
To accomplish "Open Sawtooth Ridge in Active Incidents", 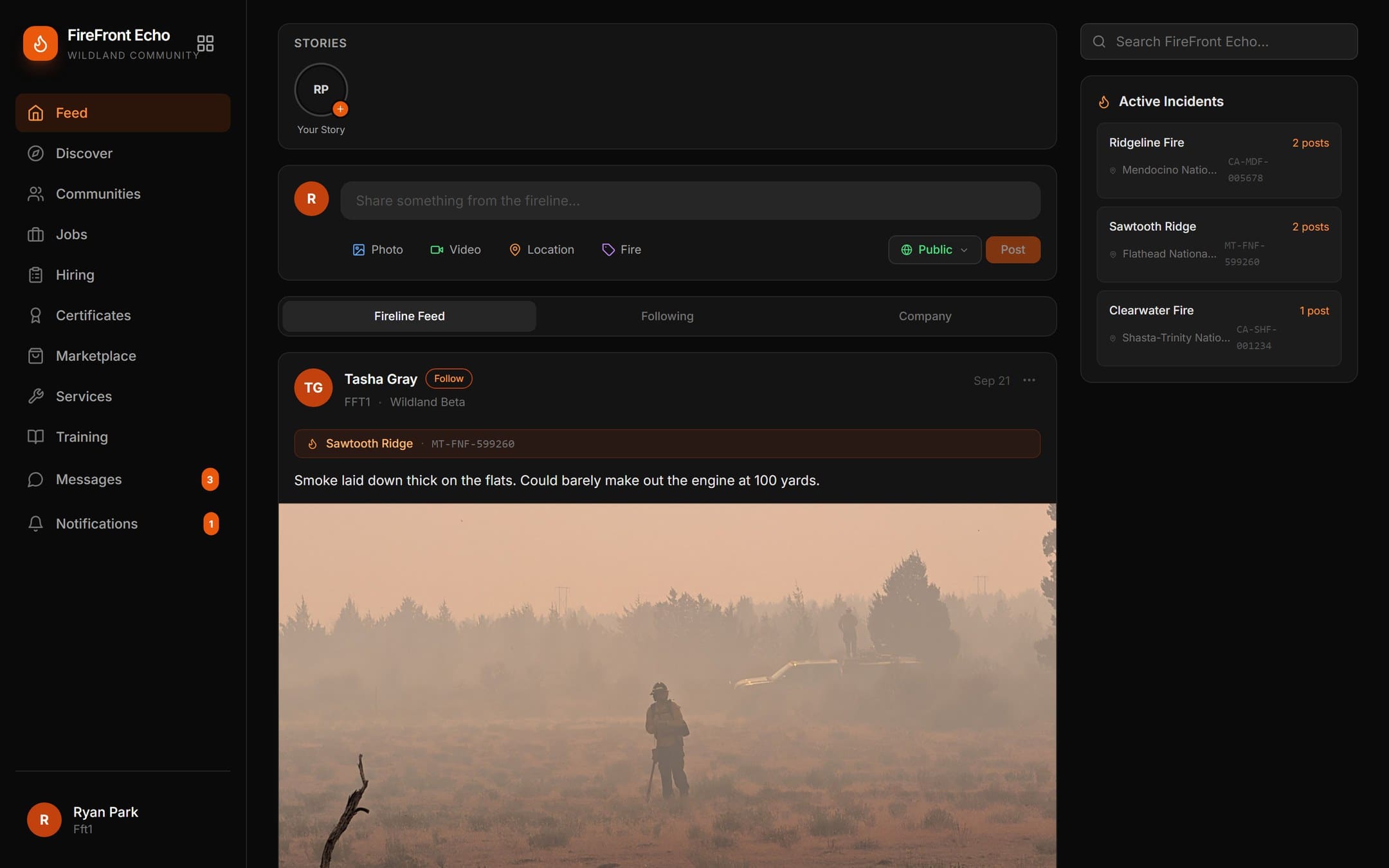I will [x=1219, y=244].
